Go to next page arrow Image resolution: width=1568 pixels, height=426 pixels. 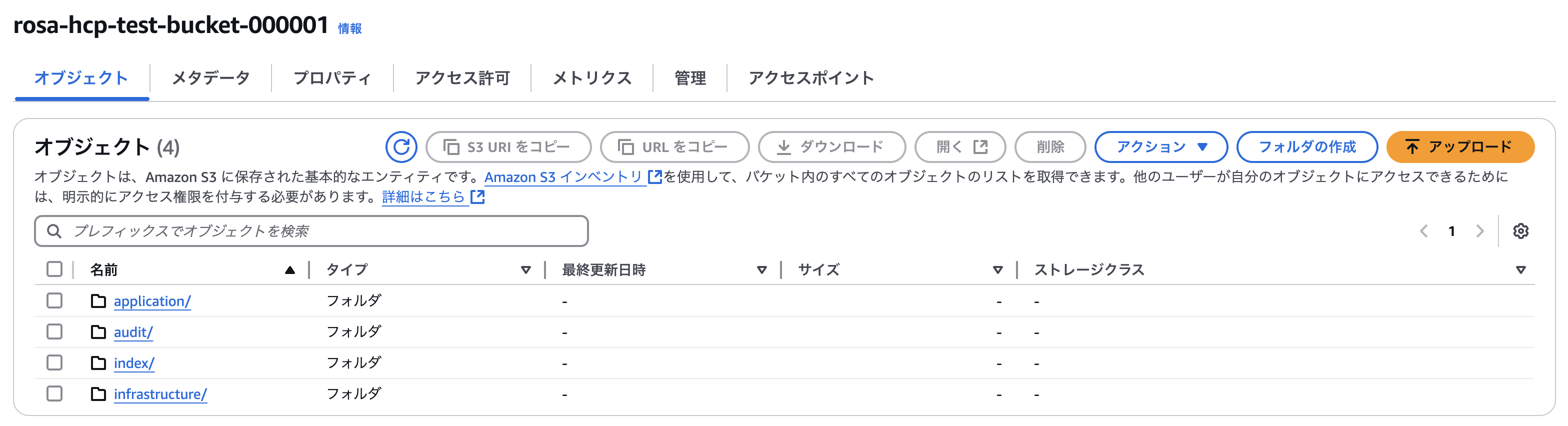1479,231
